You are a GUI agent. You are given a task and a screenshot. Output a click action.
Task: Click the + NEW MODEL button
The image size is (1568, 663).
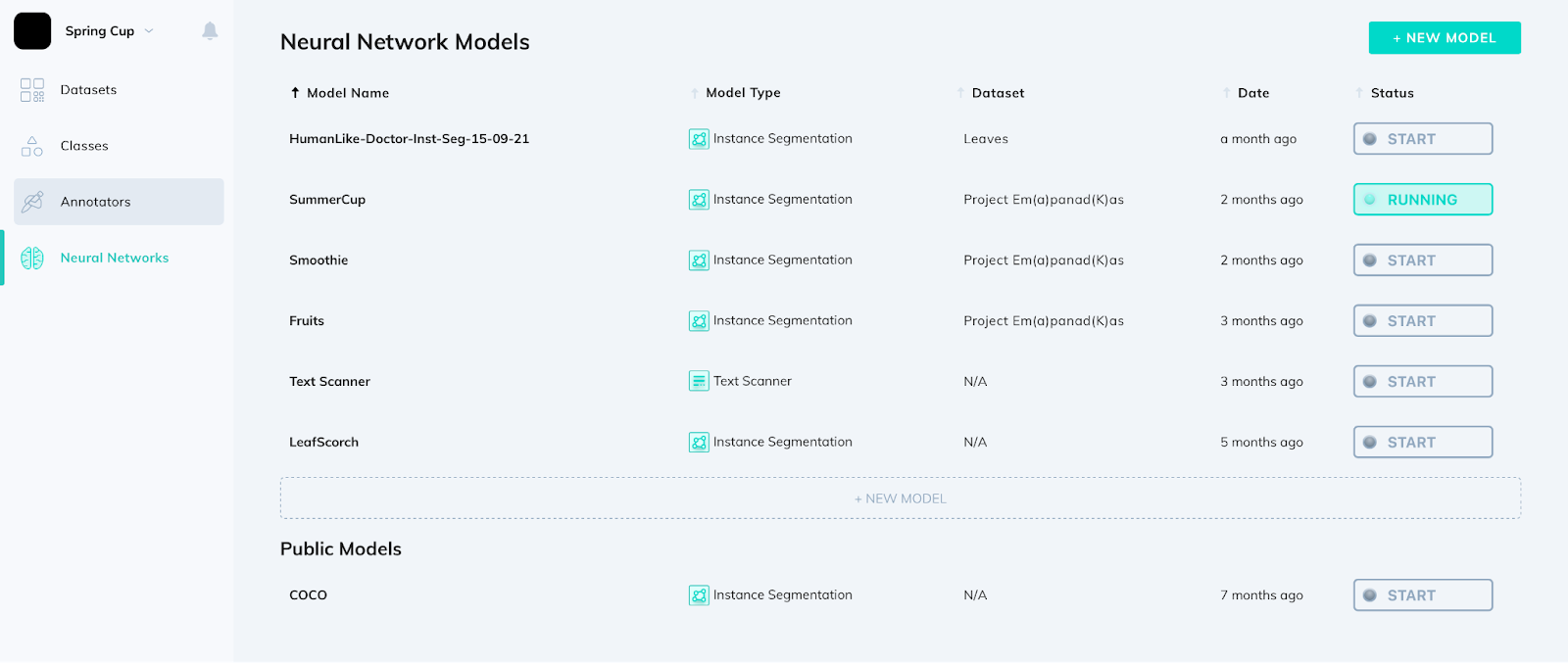click(1443, 37)
